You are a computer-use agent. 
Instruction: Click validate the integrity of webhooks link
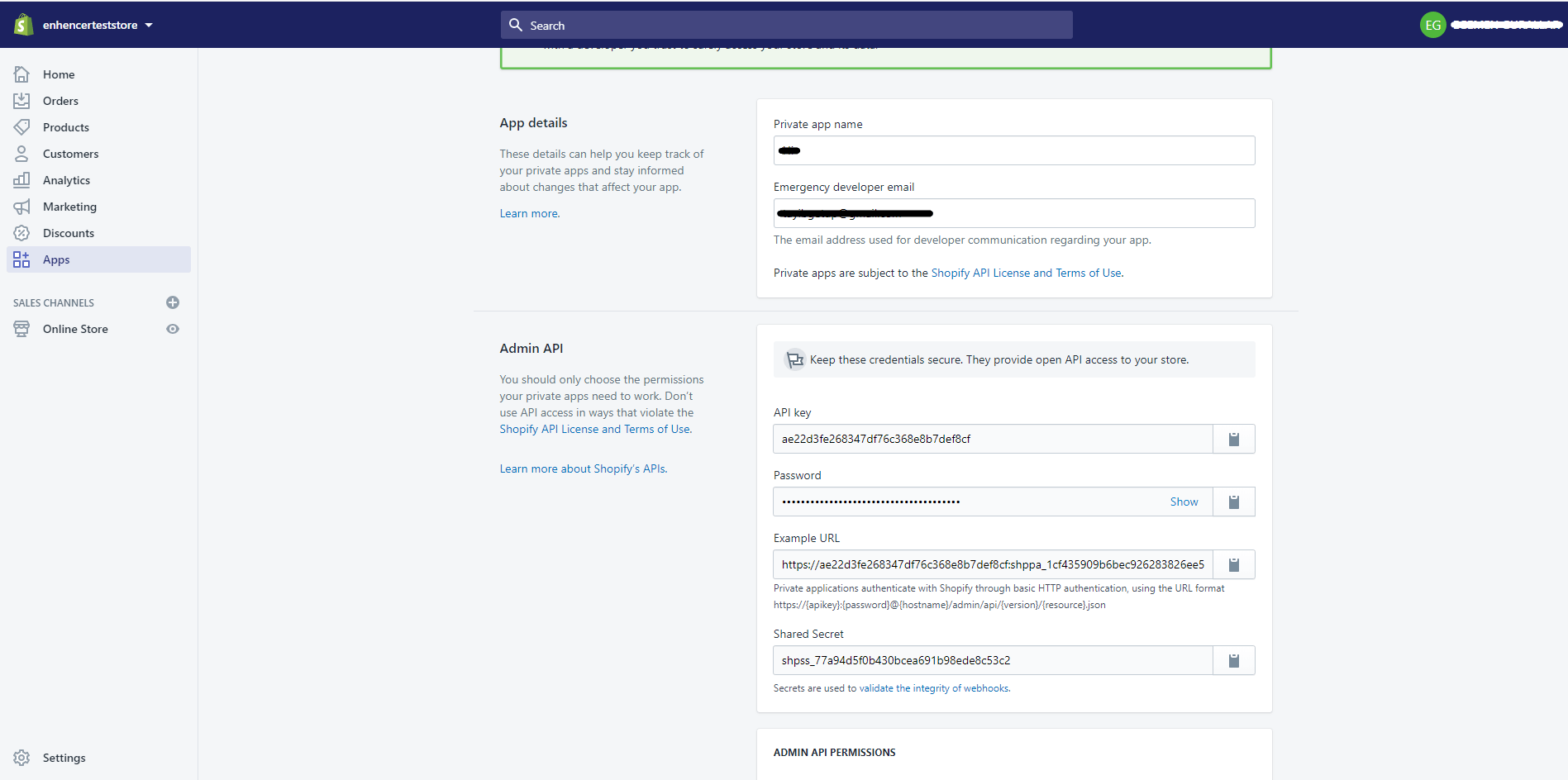click(x=934, y=688)
